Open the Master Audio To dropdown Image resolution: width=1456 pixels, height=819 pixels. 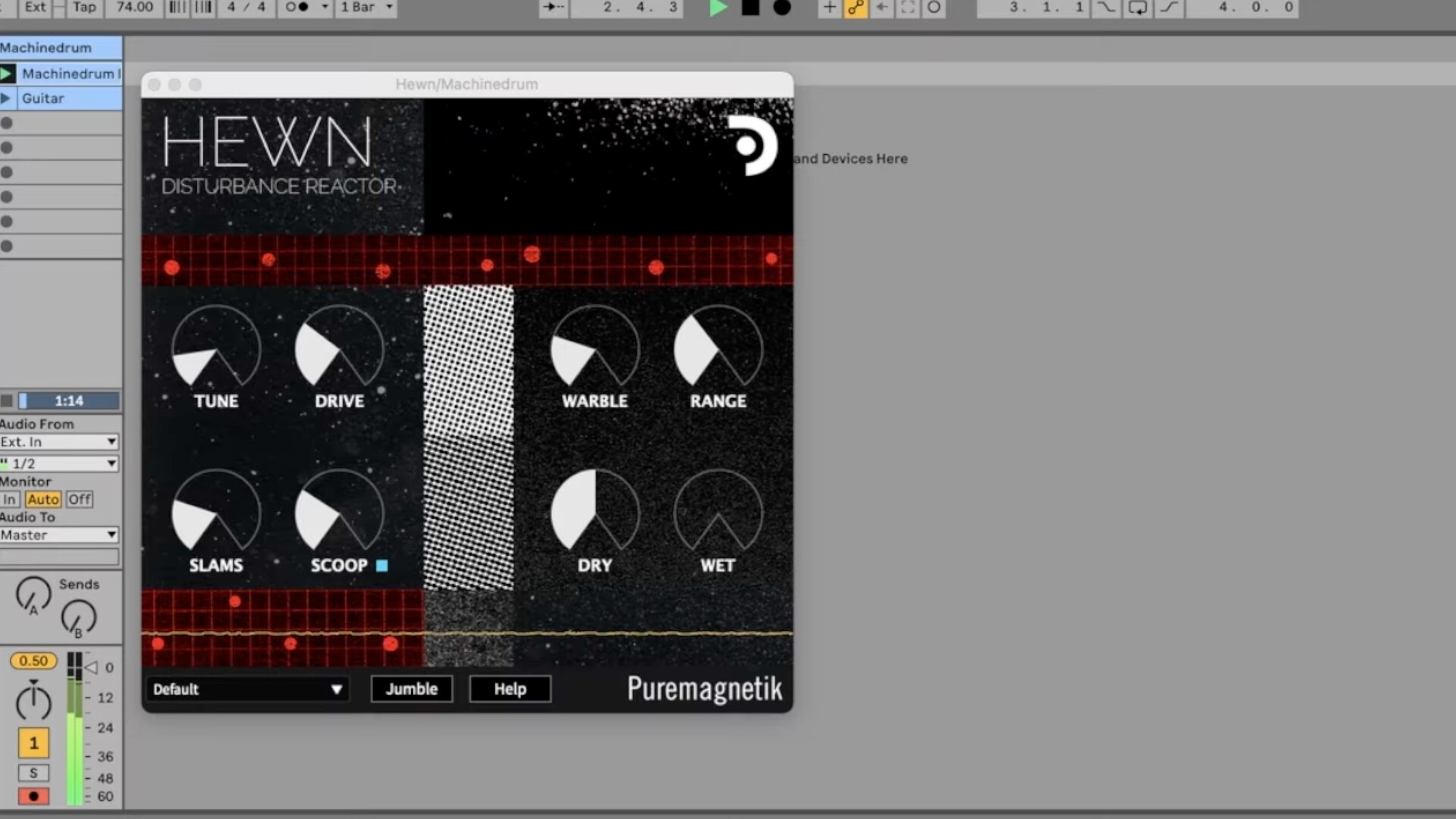[59, 535]
